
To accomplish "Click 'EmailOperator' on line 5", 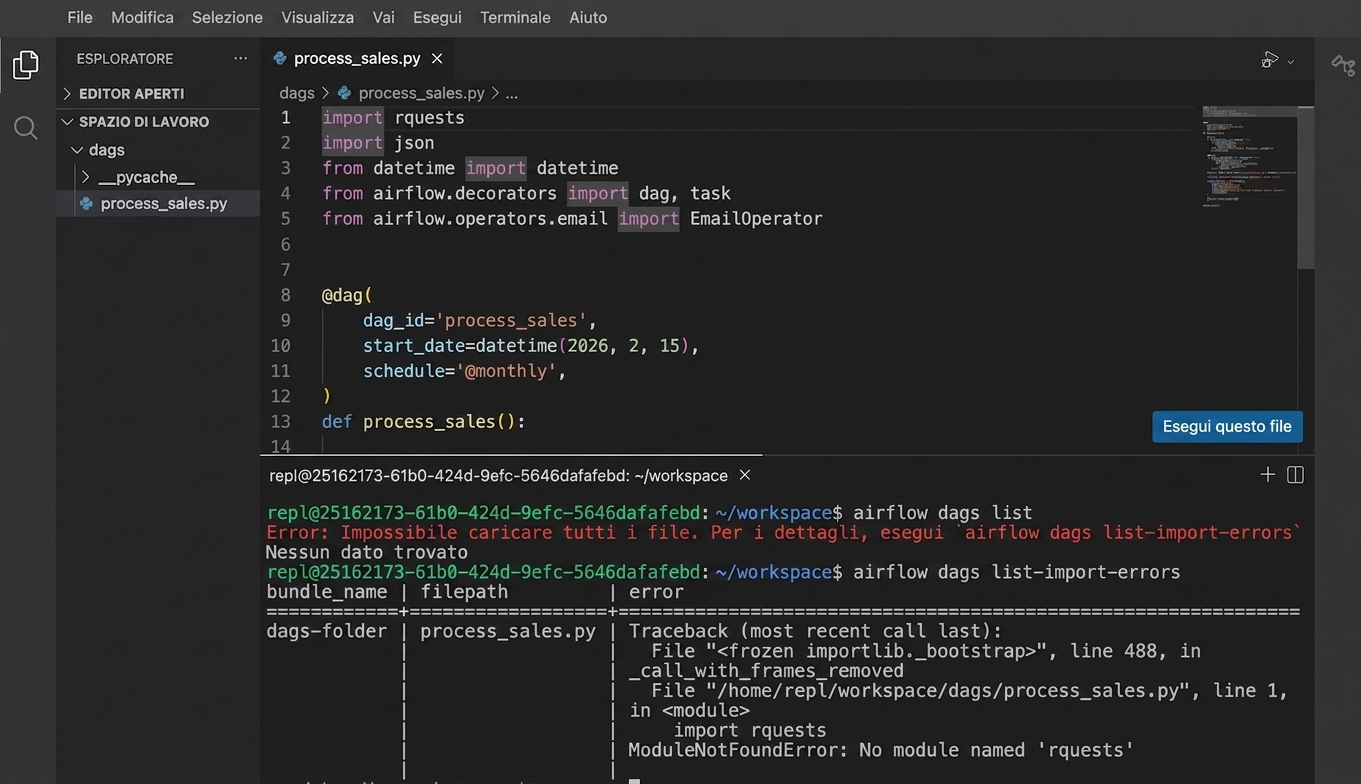I will (756, 218).
